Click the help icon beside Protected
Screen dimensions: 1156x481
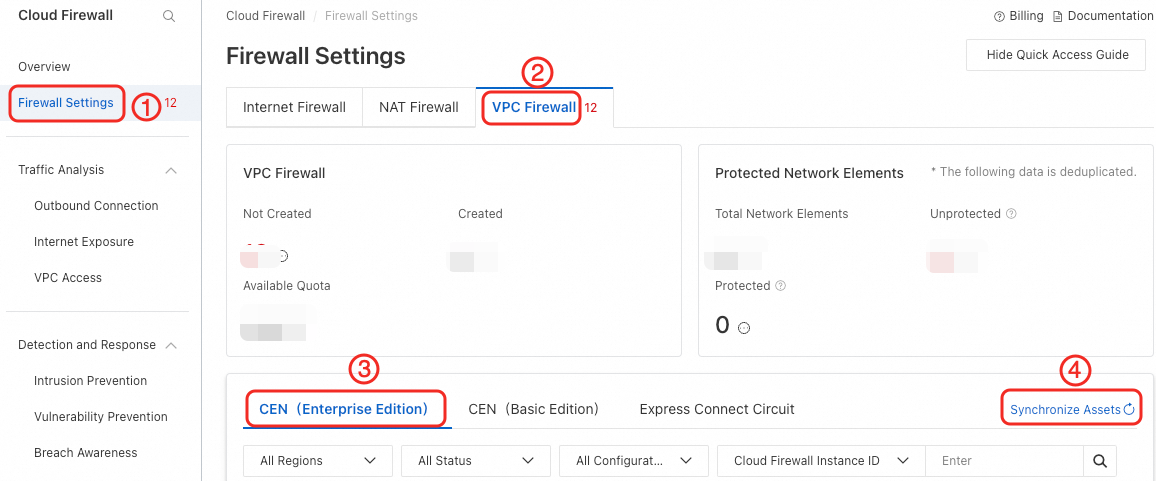click(780, 286)
